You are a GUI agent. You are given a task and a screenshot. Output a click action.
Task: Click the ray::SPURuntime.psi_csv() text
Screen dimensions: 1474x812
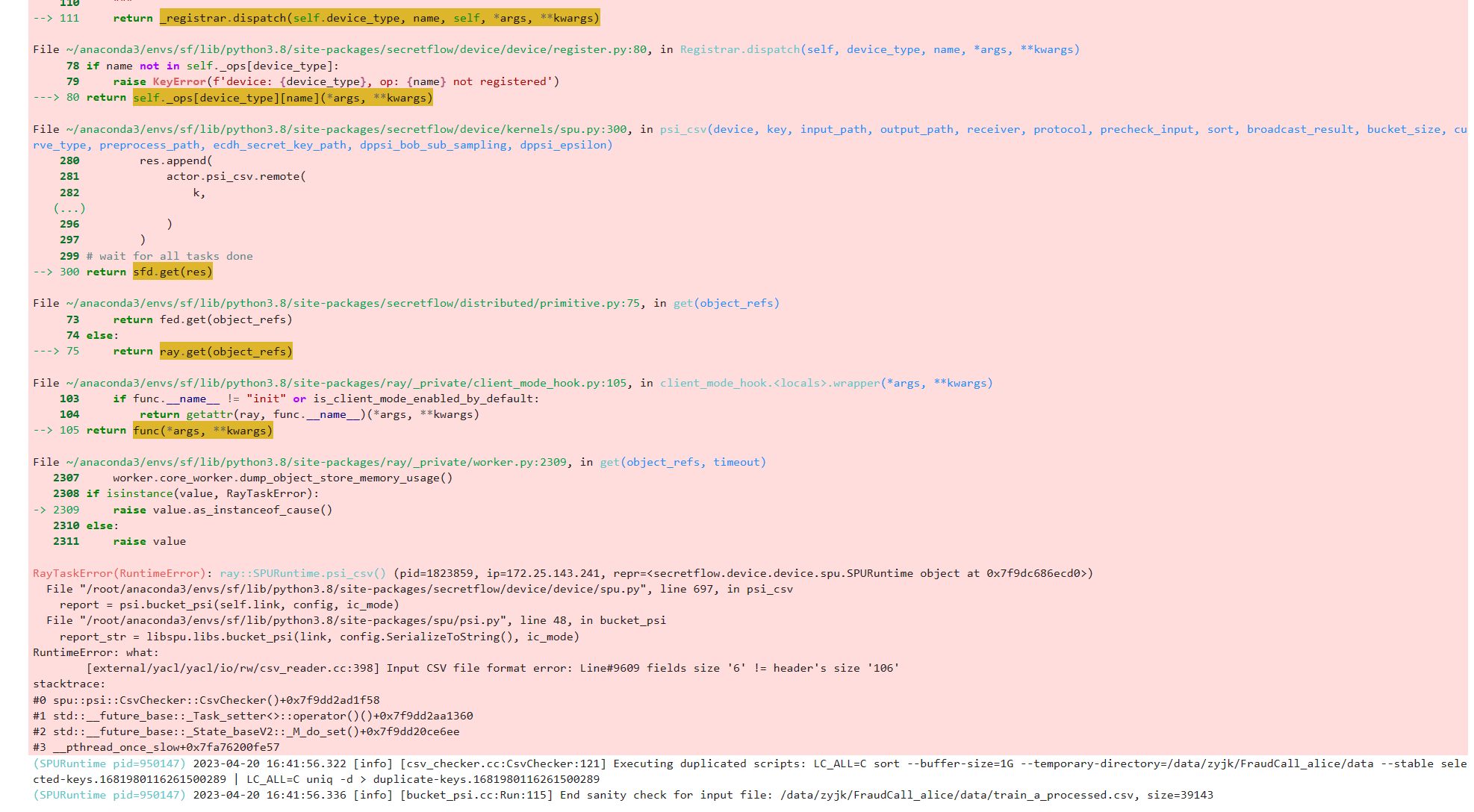click(x=302, y=573)
